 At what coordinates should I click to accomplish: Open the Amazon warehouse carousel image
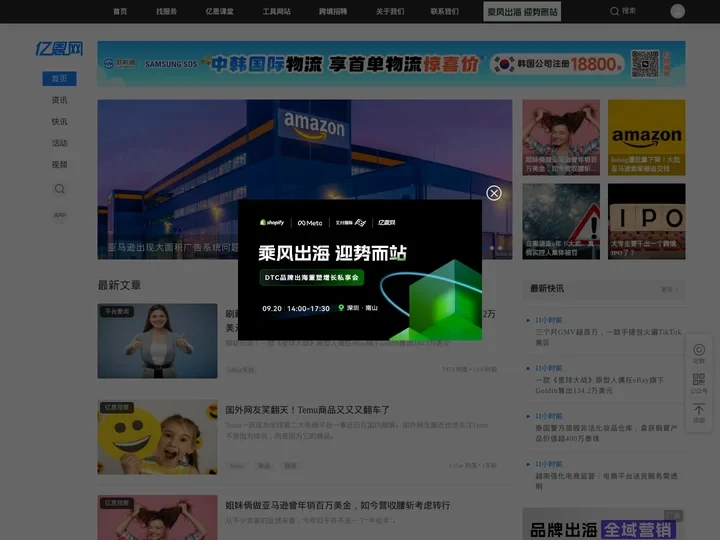[x=305, y=180]
